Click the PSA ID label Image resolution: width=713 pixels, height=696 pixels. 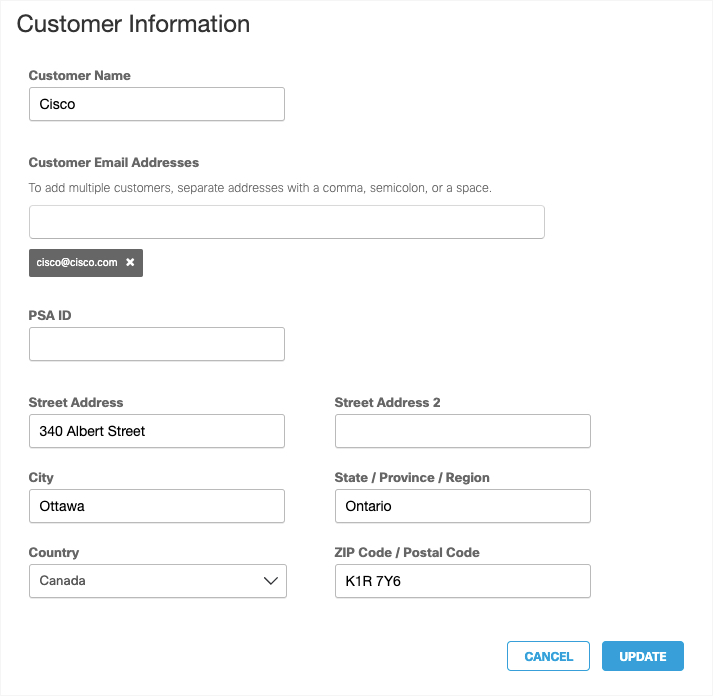[50, 315]
